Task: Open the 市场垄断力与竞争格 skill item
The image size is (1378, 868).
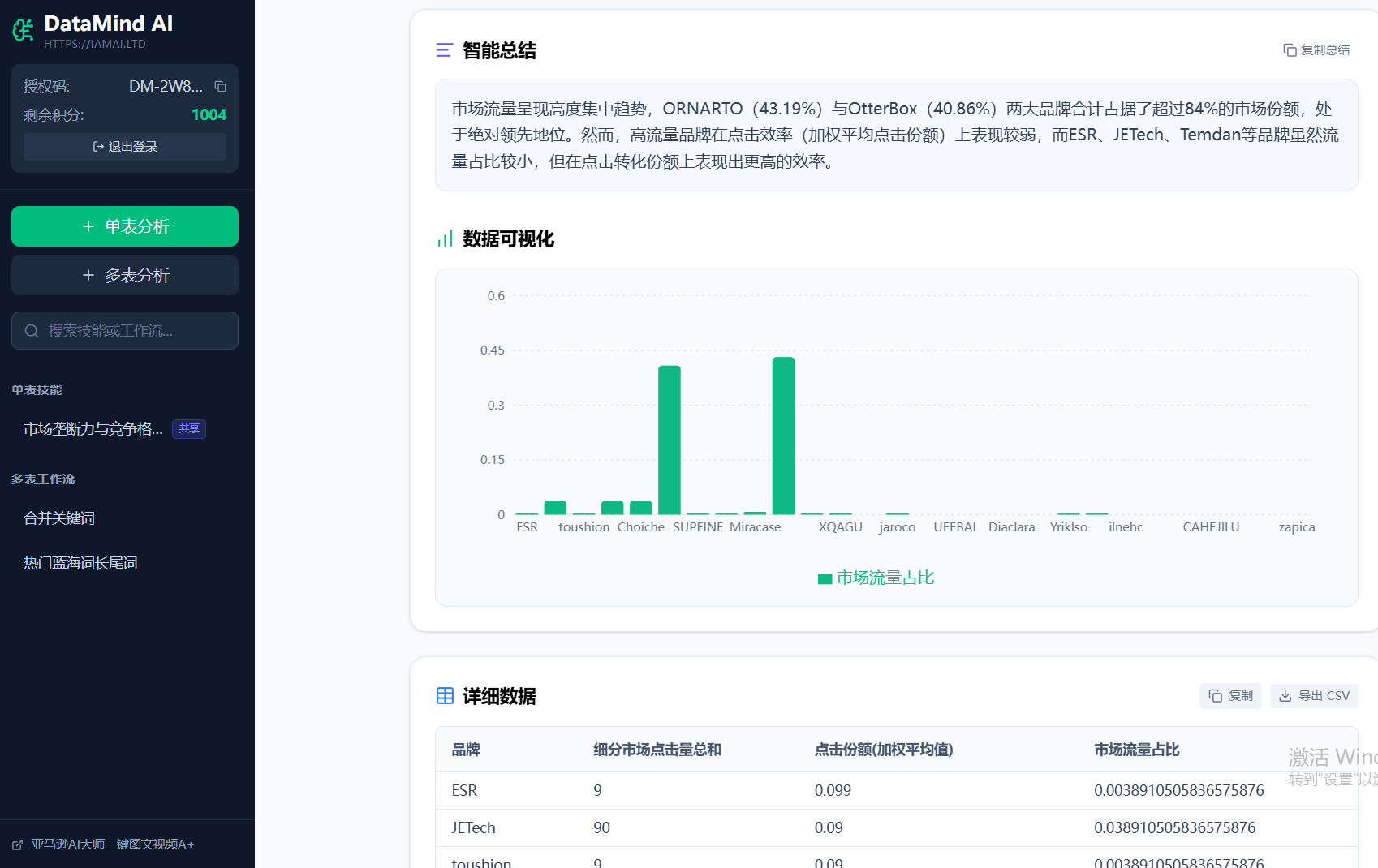Action: (93, 429)
